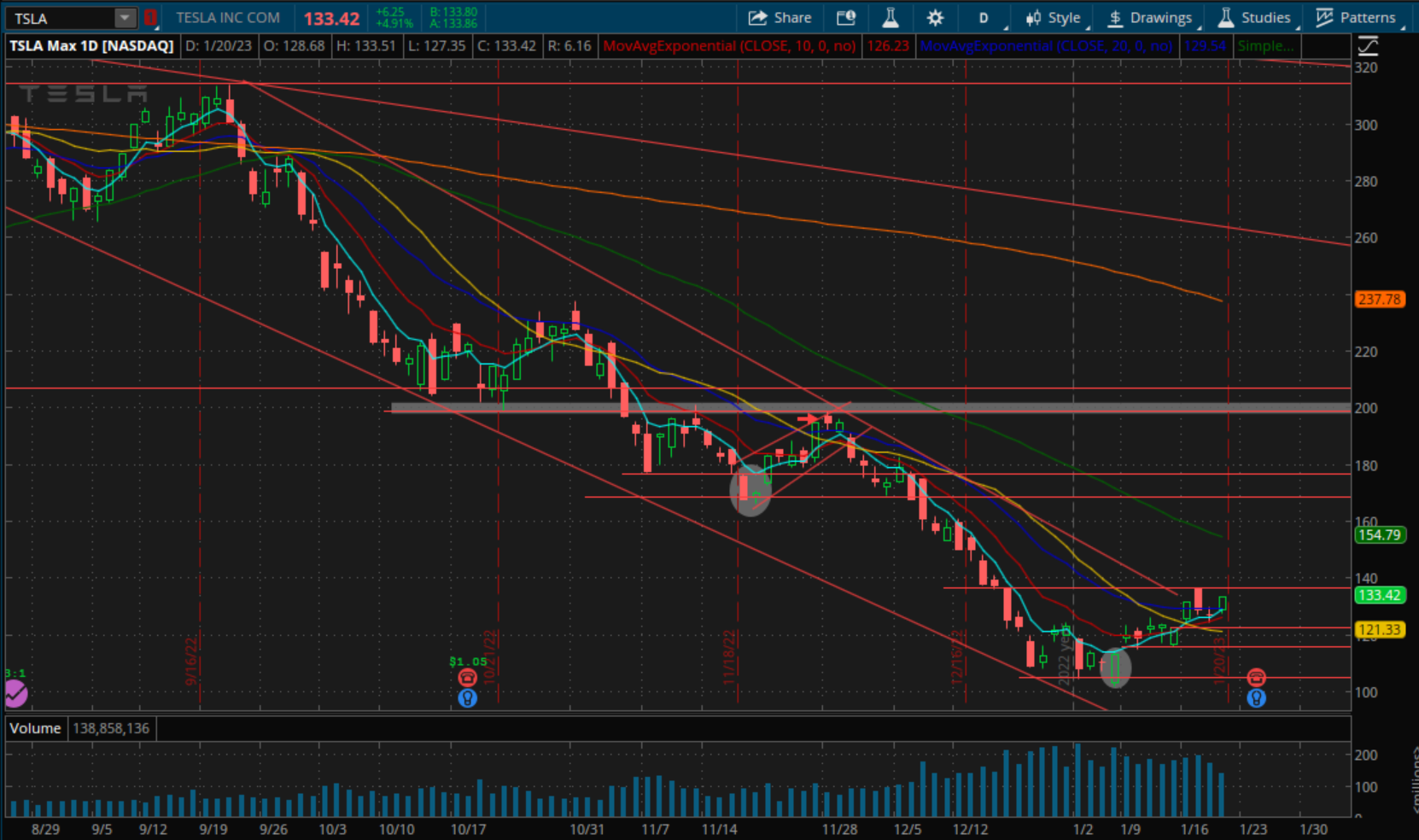Click the H: 133.51 high value
This screenshot has width=1419, height=840.
(366, 46)
